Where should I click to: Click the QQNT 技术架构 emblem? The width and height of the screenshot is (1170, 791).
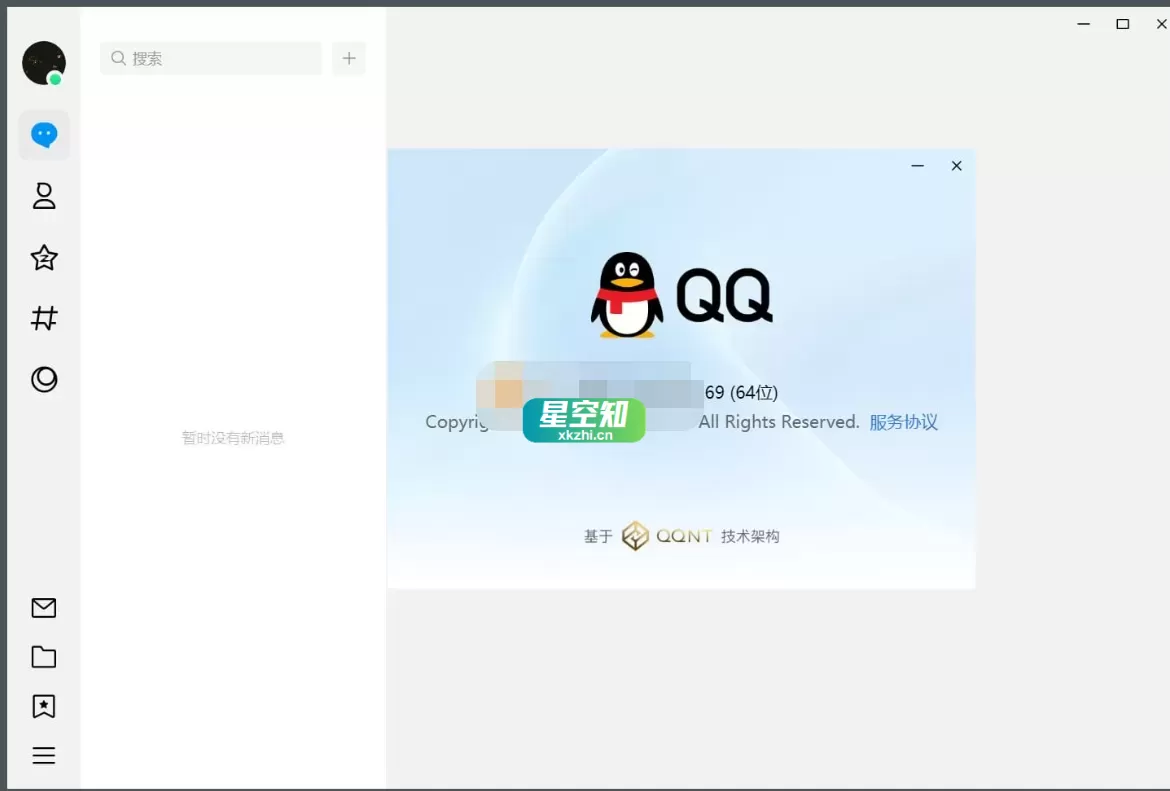637,535
